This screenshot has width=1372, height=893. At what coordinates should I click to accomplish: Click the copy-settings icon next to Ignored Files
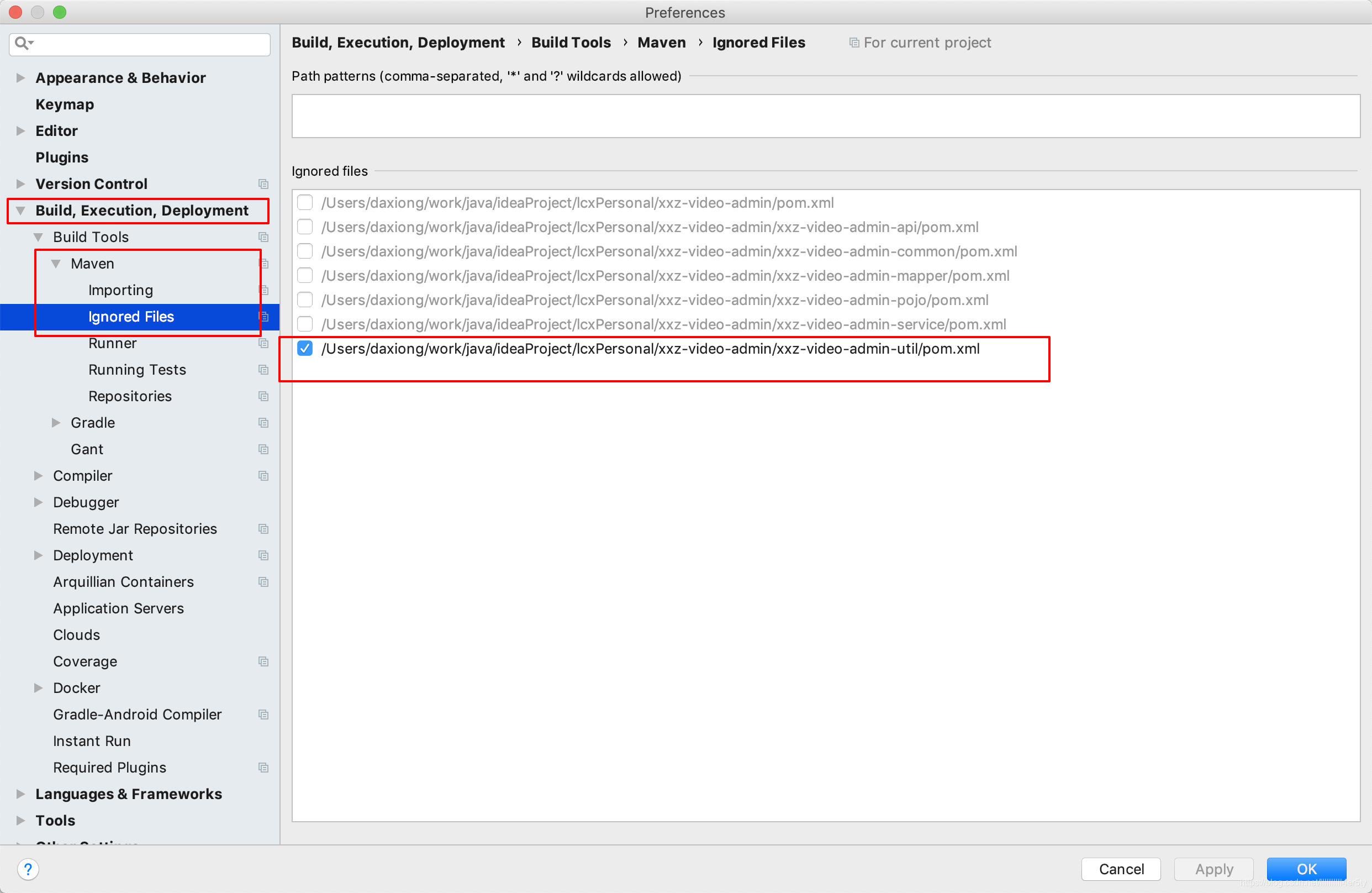pyautogui.click(x=264, y=317)
